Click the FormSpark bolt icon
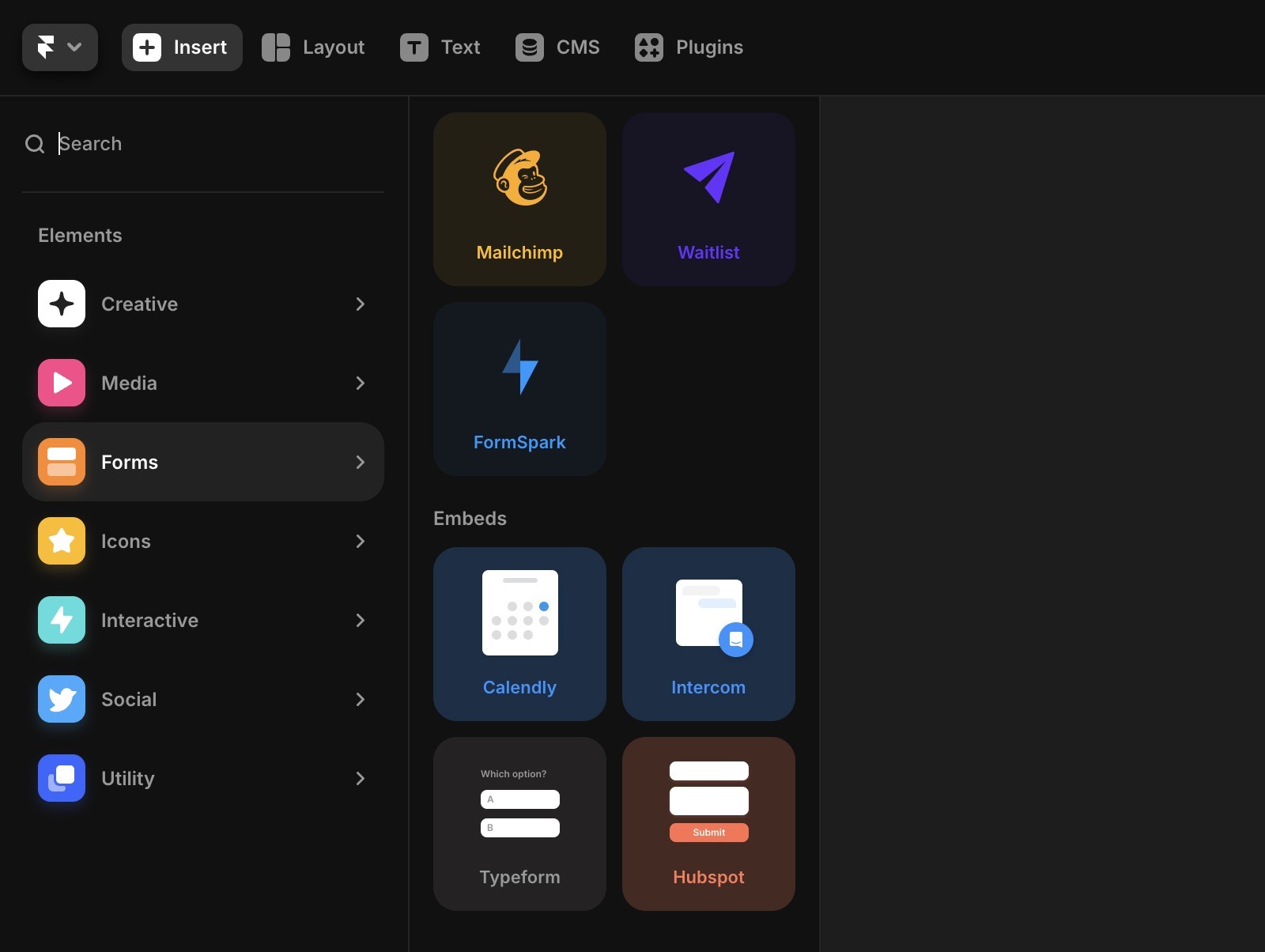Image resolution: width=1265 pixels, height=952 pixels. tap(520, 367)
